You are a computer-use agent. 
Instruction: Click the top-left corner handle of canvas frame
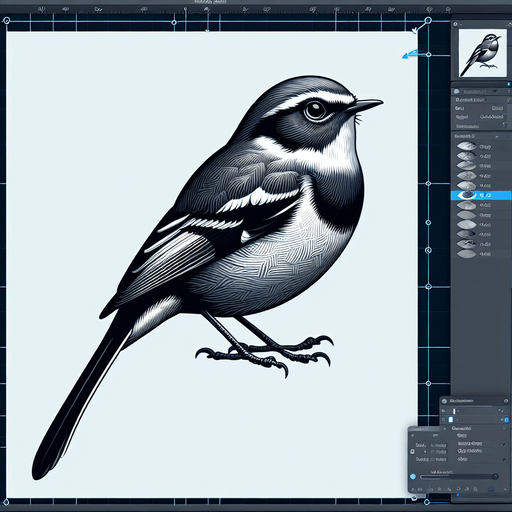coord(6,21)
